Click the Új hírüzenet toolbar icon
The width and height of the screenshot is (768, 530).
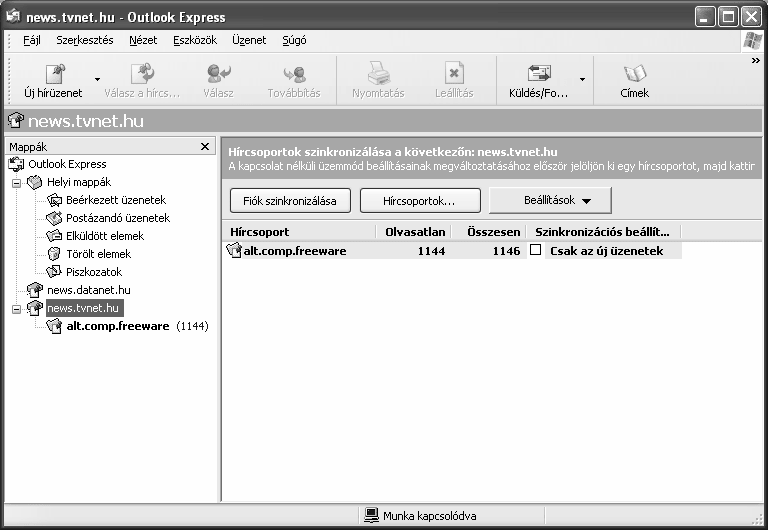55,73
